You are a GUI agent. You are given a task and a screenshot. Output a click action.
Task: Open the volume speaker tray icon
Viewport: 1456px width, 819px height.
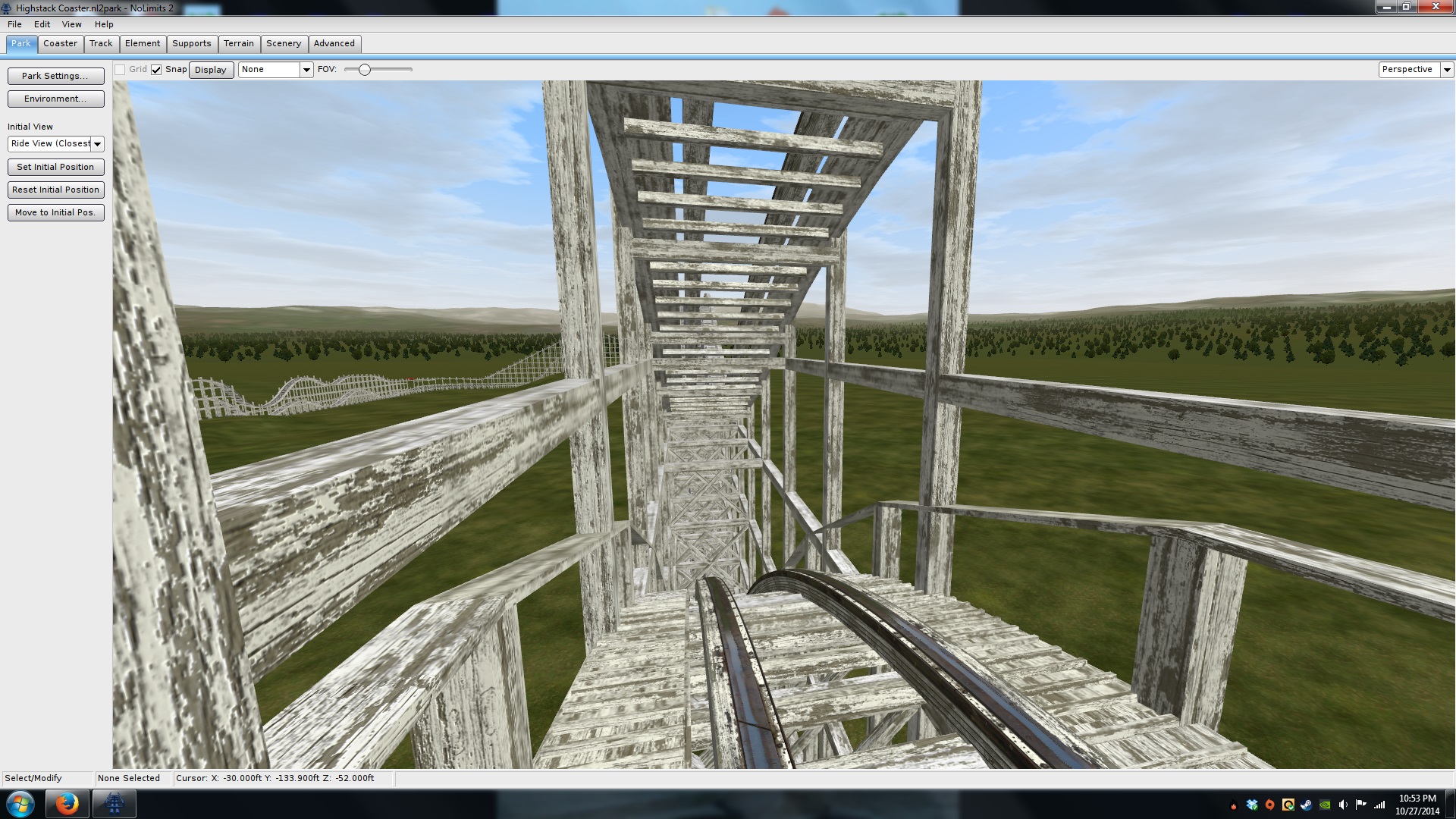pyautogui.click(x=1343, y=805)
